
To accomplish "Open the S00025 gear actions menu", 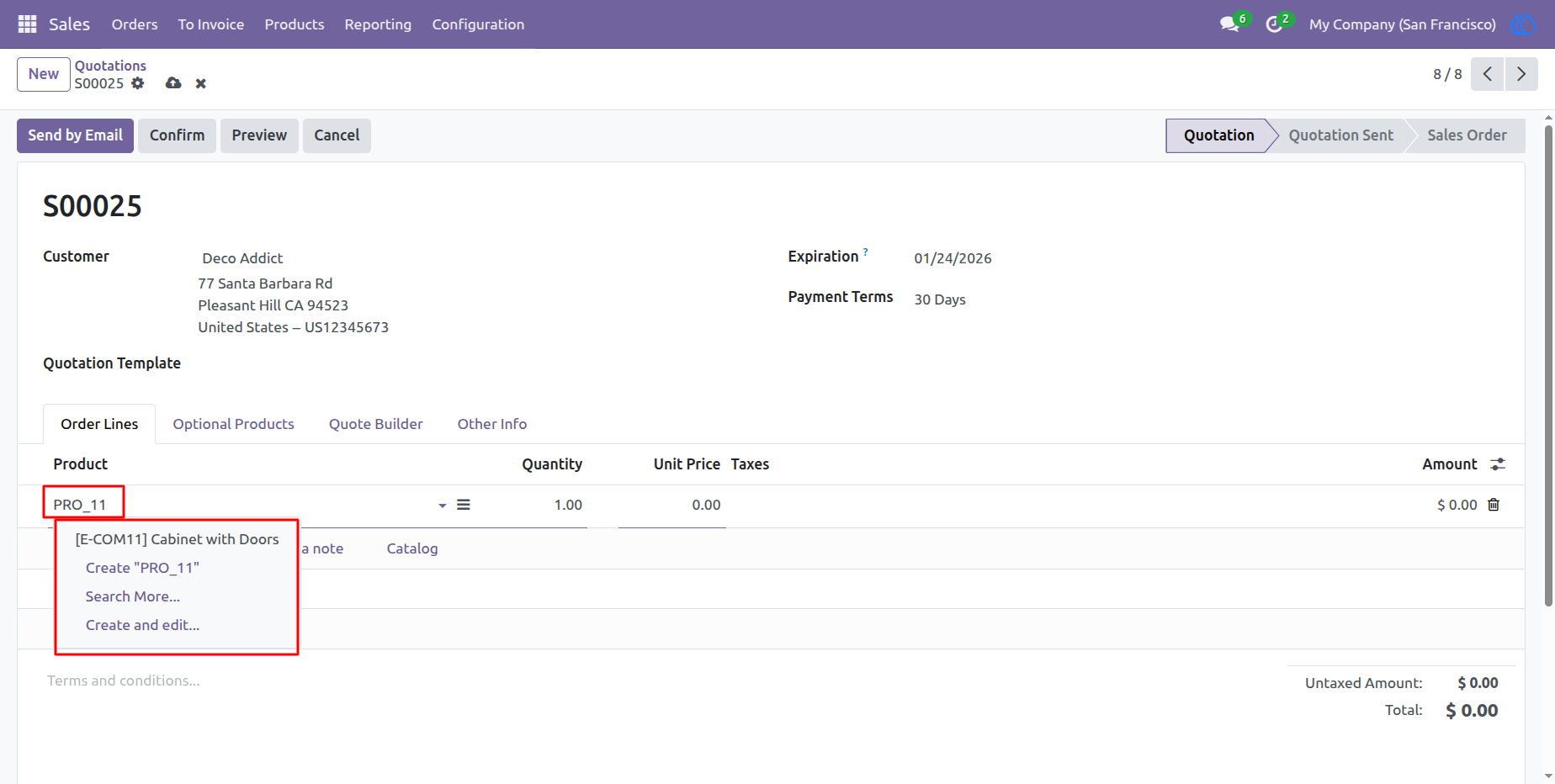I will point(138,83).
